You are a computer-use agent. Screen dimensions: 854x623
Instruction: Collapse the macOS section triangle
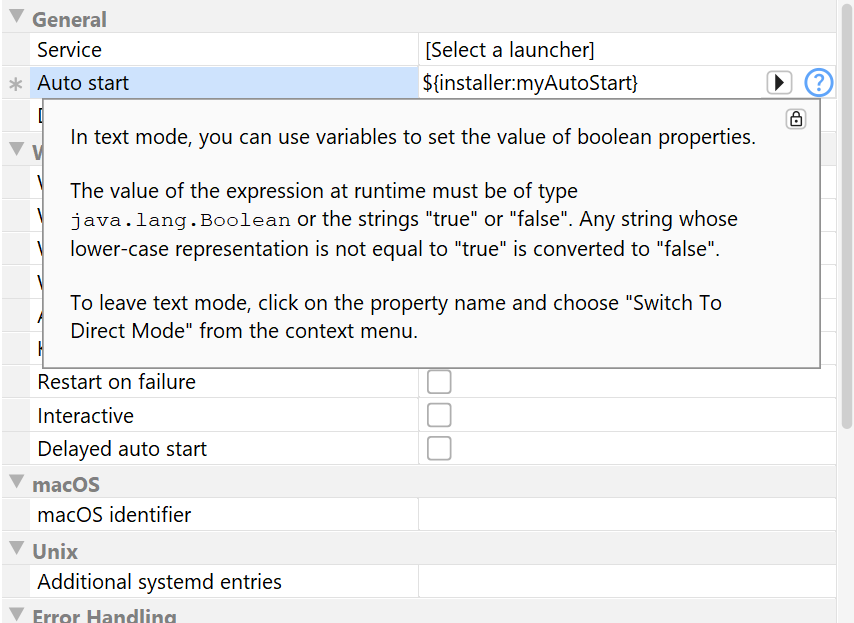(x=17, y=483)
